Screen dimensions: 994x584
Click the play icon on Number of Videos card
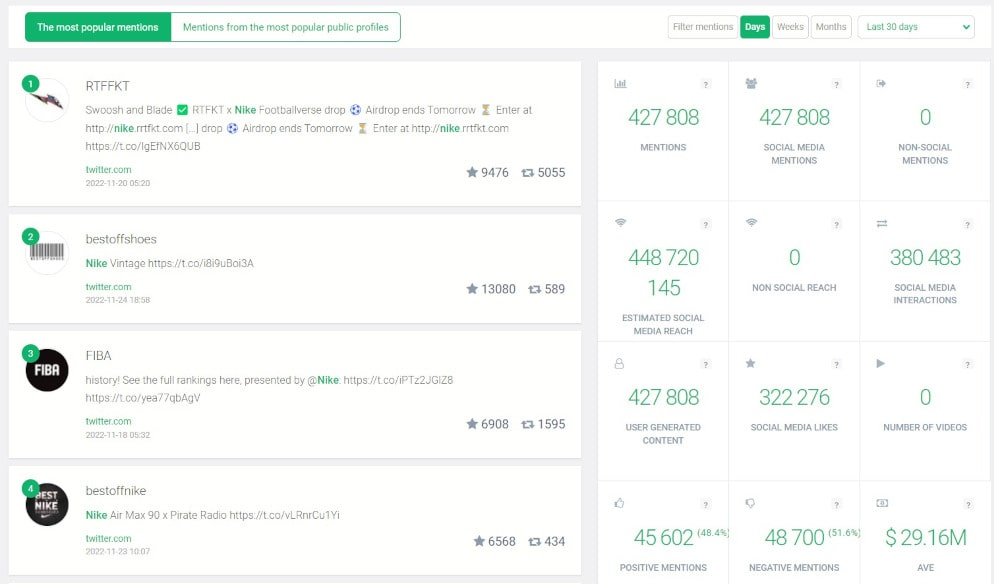pyautogui.click(x=881, y=363)
